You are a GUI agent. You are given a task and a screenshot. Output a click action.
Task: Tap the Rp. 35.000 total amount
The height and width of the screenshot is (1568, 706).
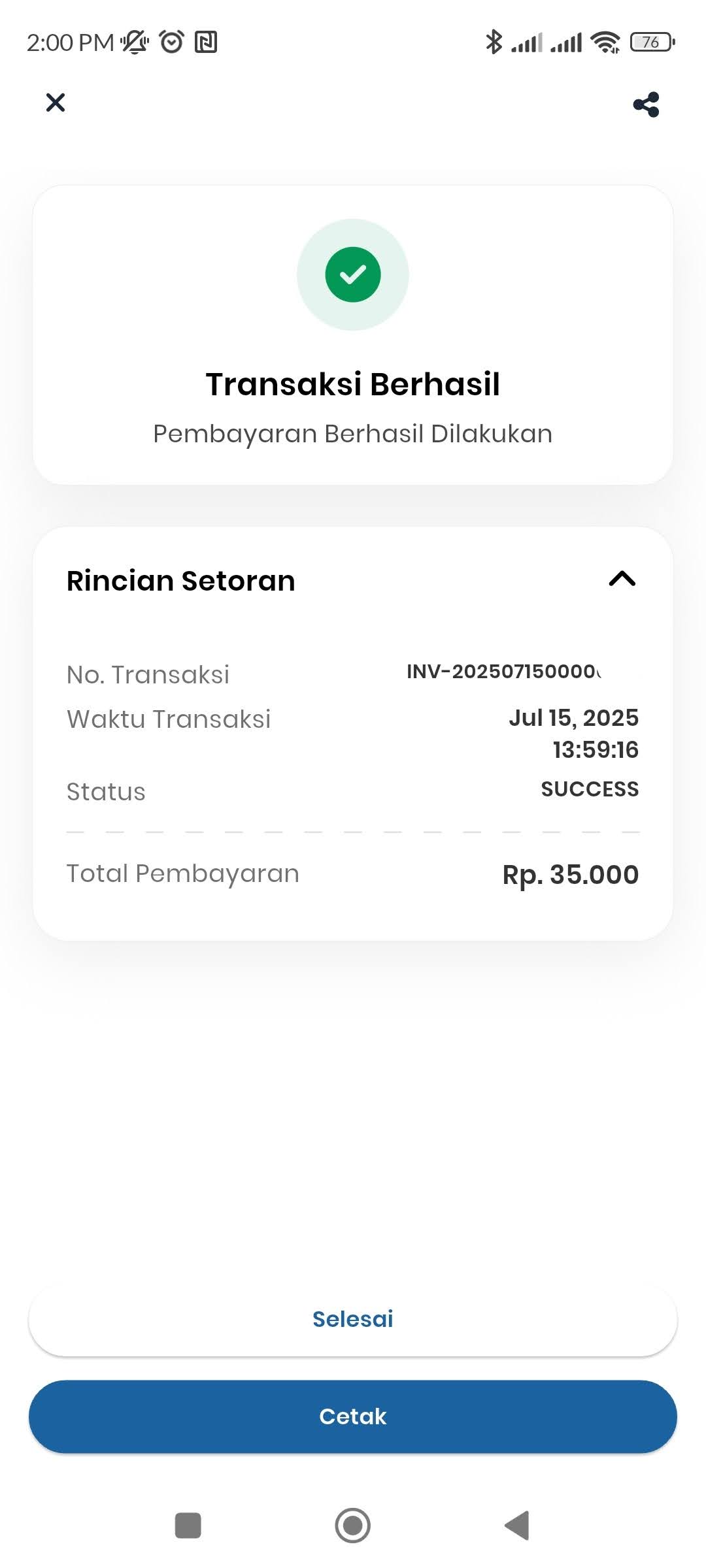tap(570, 875)
